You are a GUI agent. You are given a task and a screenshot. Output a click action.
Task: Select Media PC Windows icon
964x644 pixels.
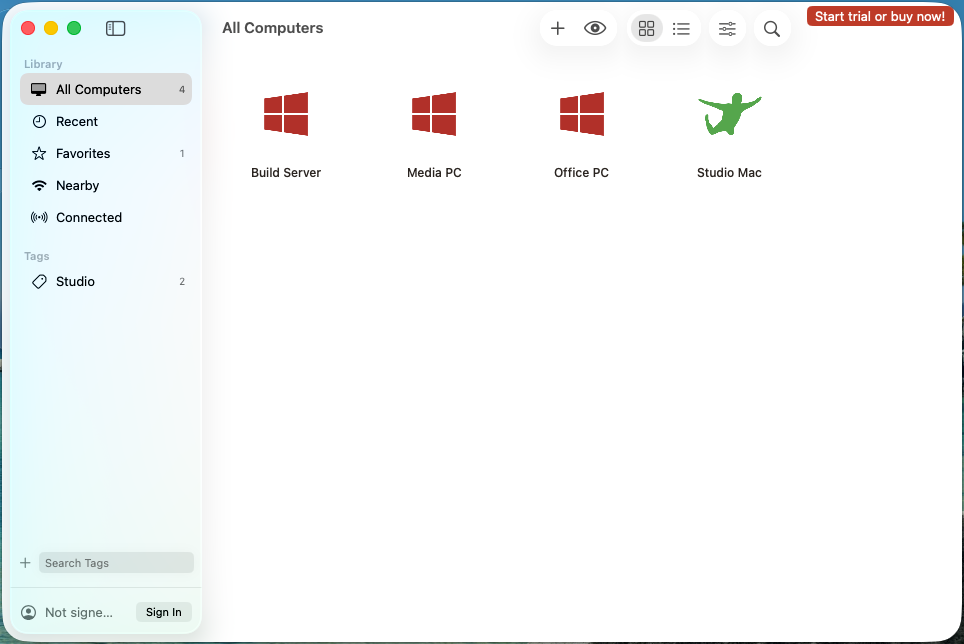[434, 114]
